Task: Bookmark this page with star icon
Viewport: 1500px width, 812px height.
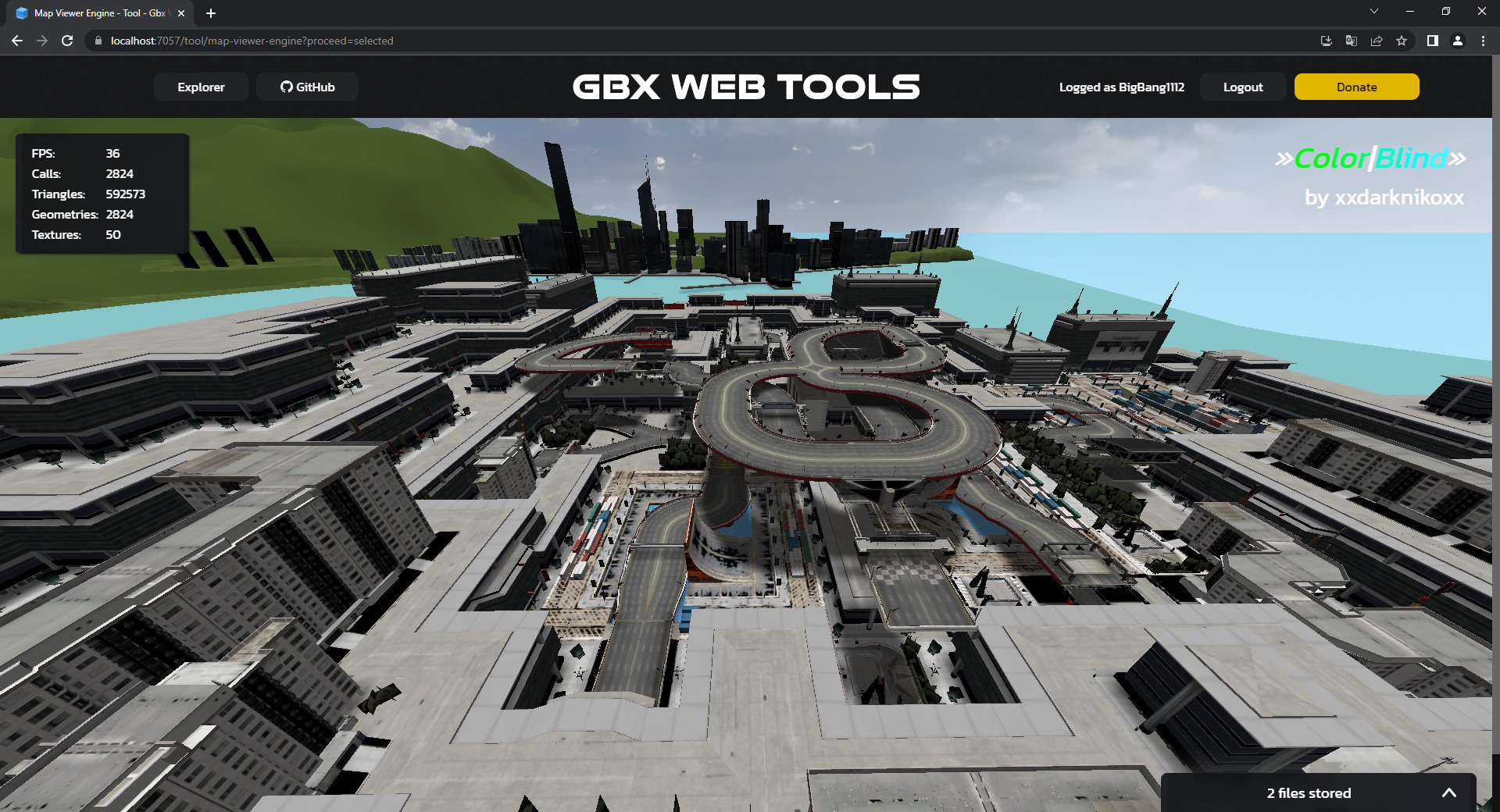Action: click(x=1402, y=41)
